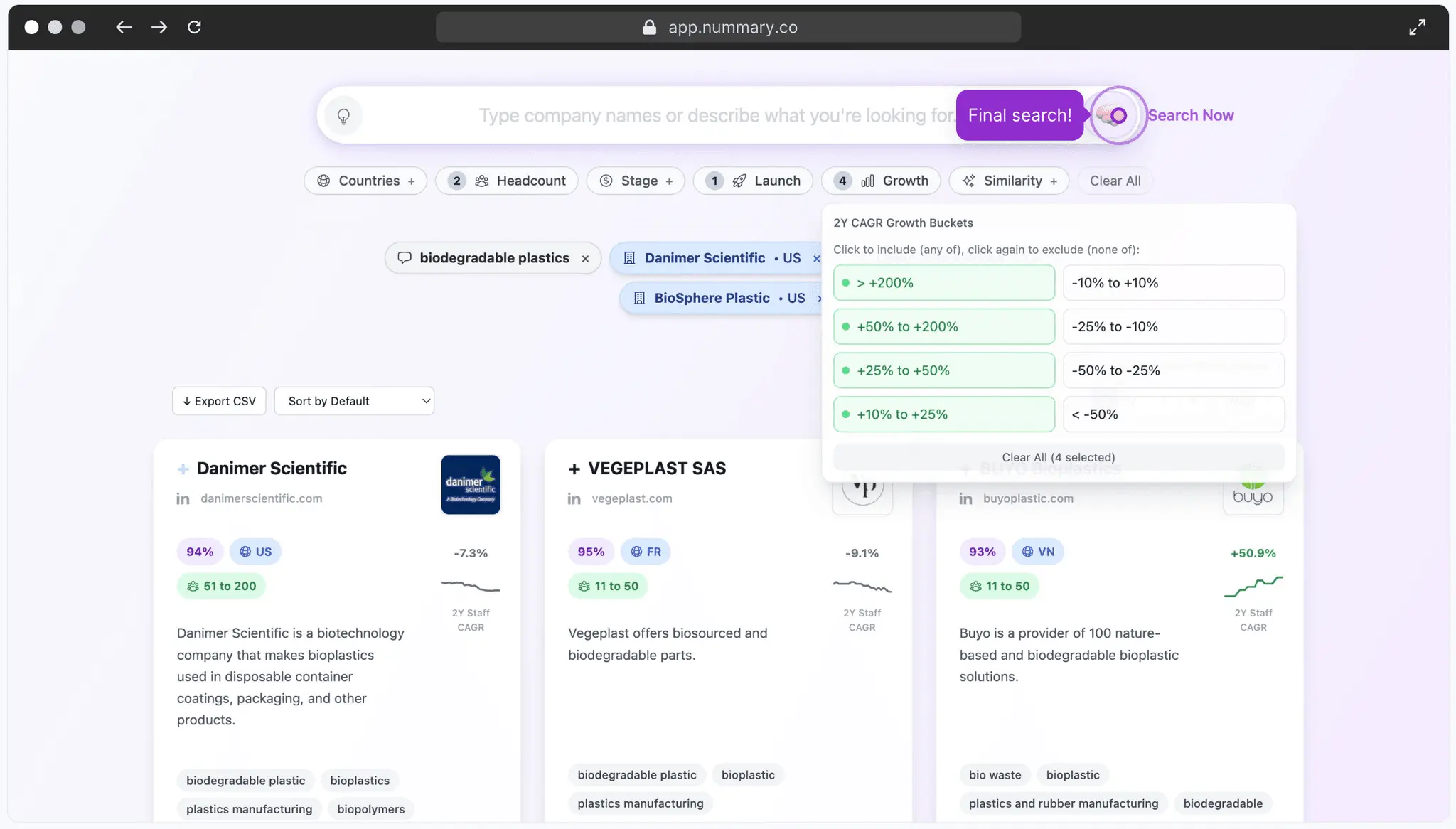Click the bioplastics tag on Danimer card
The image size is (1456, 829).
[x=360, y=781]
